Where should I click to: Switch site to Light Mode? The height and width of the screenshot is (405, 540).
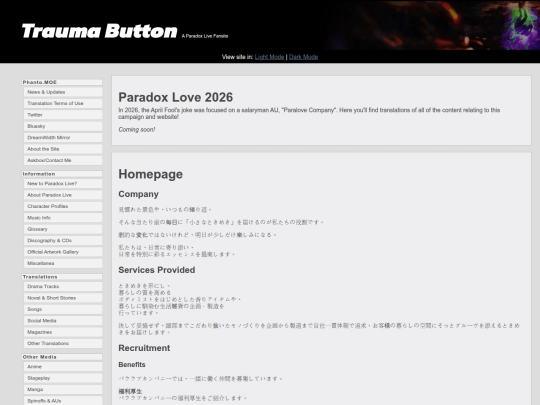[269, 57]
